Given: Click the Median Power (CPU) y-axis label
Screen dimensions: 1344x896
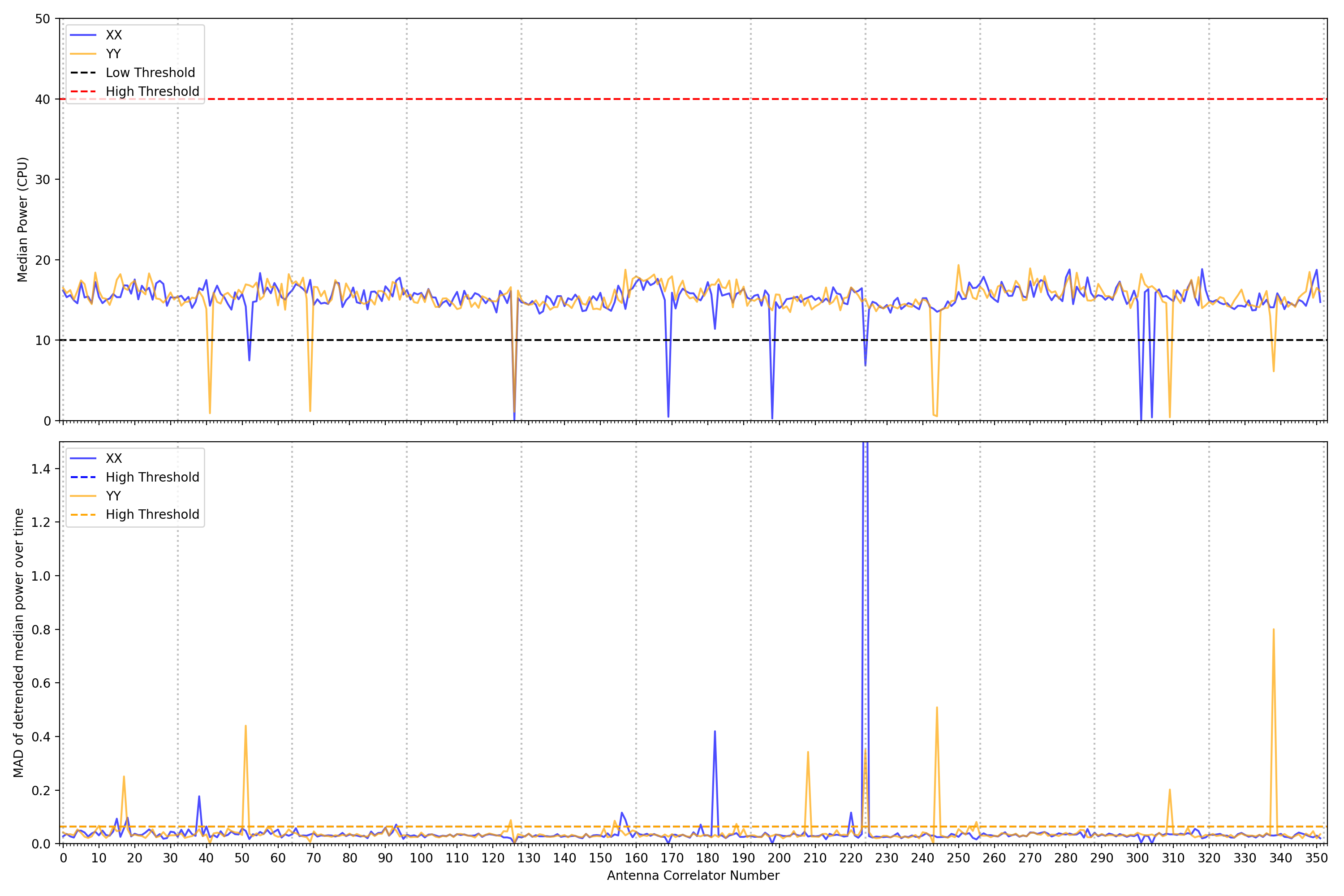Looking at the screenshot, I should coord(22,220).
